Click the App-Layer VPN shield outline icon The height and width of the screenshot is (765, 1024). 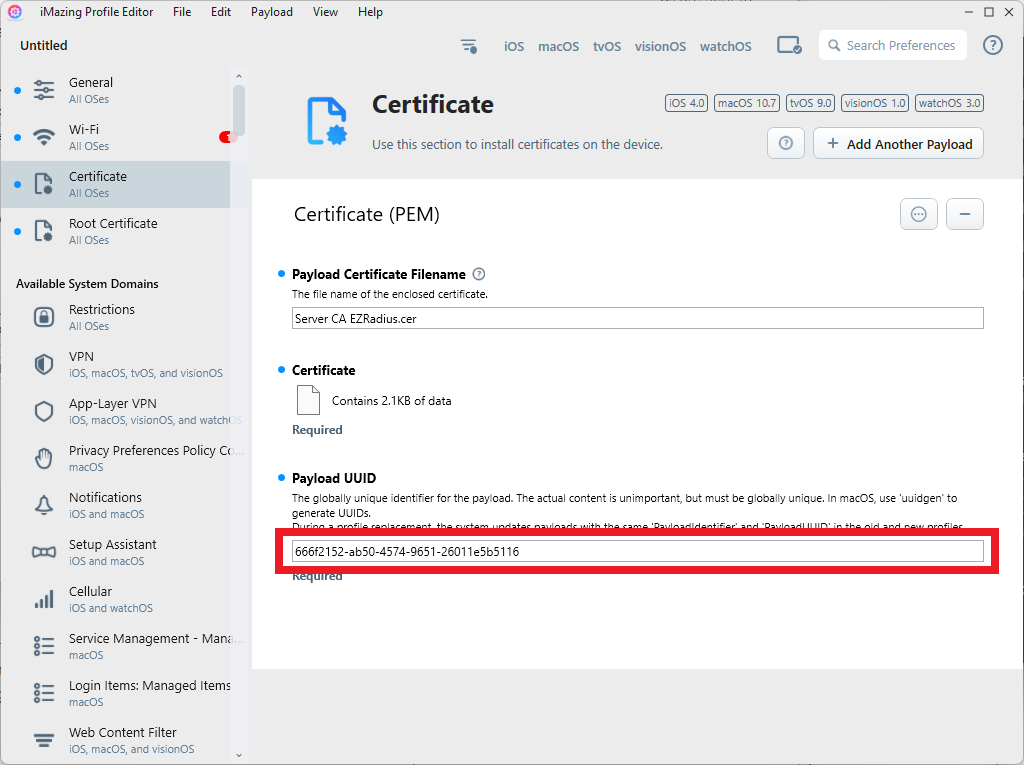point(44,412)
